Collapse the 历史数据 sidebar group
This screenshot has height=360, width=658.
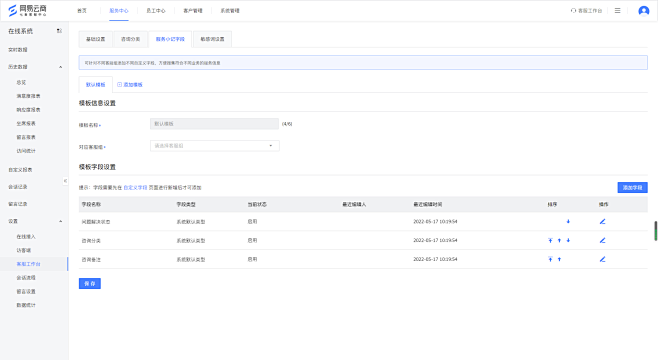click(x=60, y=67)
